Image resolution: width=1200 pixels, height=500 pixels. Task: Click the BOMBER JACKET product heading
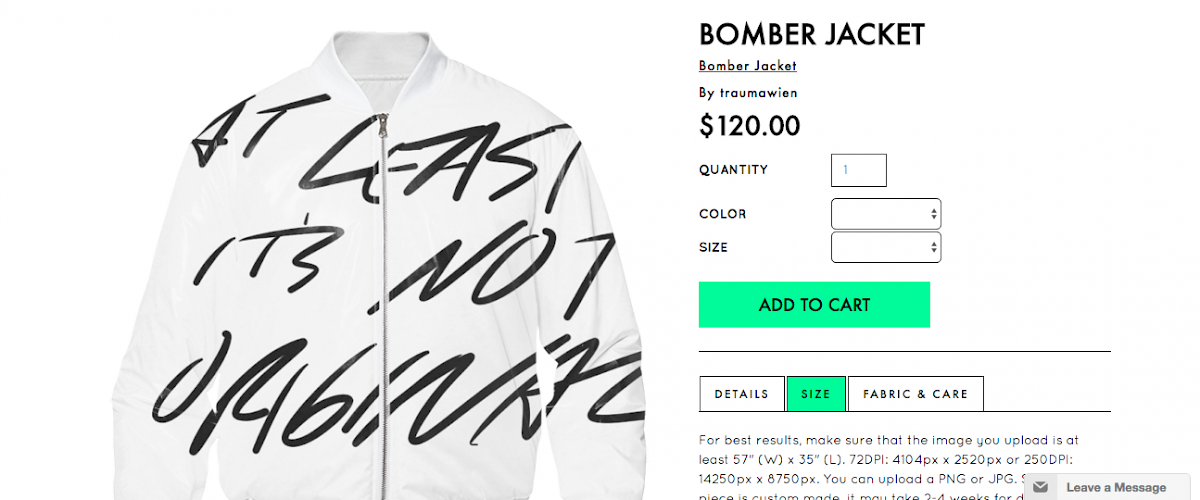812,34
